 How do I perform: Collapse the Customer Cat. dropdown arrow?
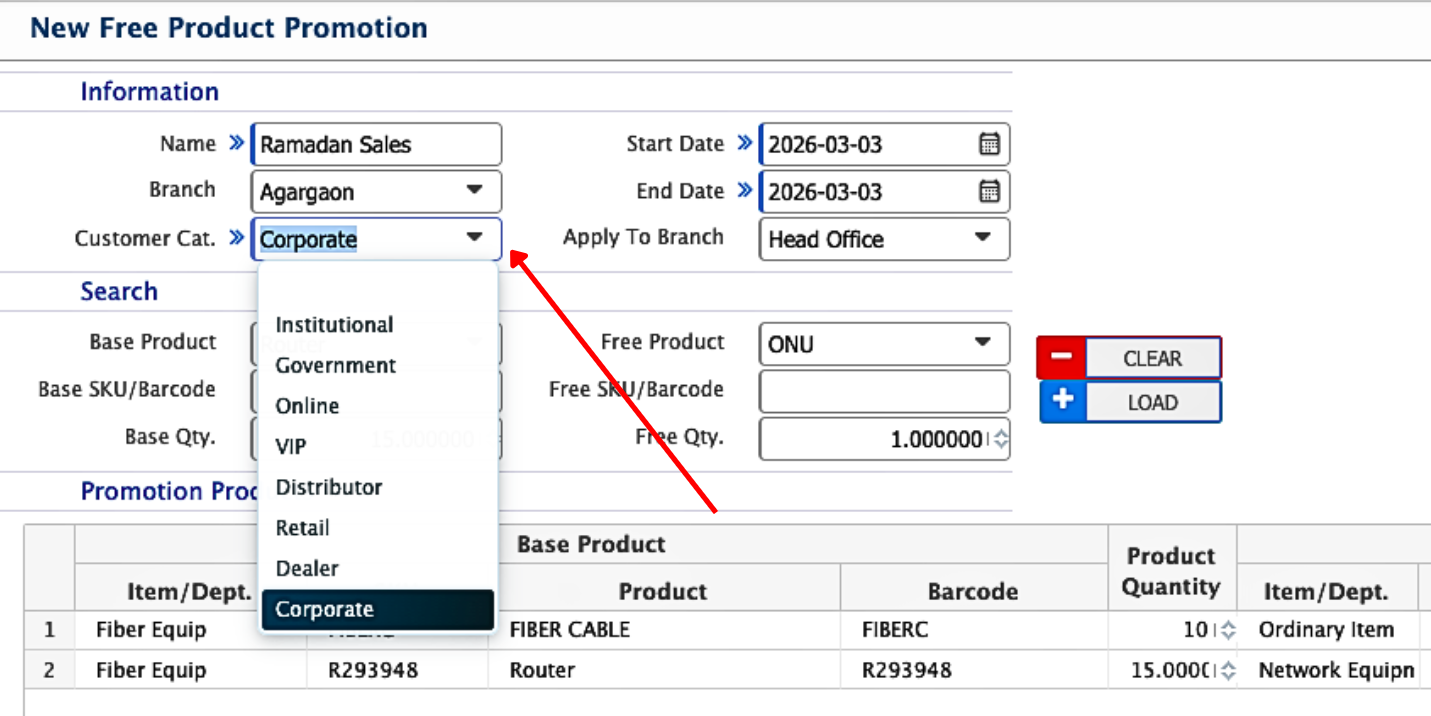click(474, 238)
